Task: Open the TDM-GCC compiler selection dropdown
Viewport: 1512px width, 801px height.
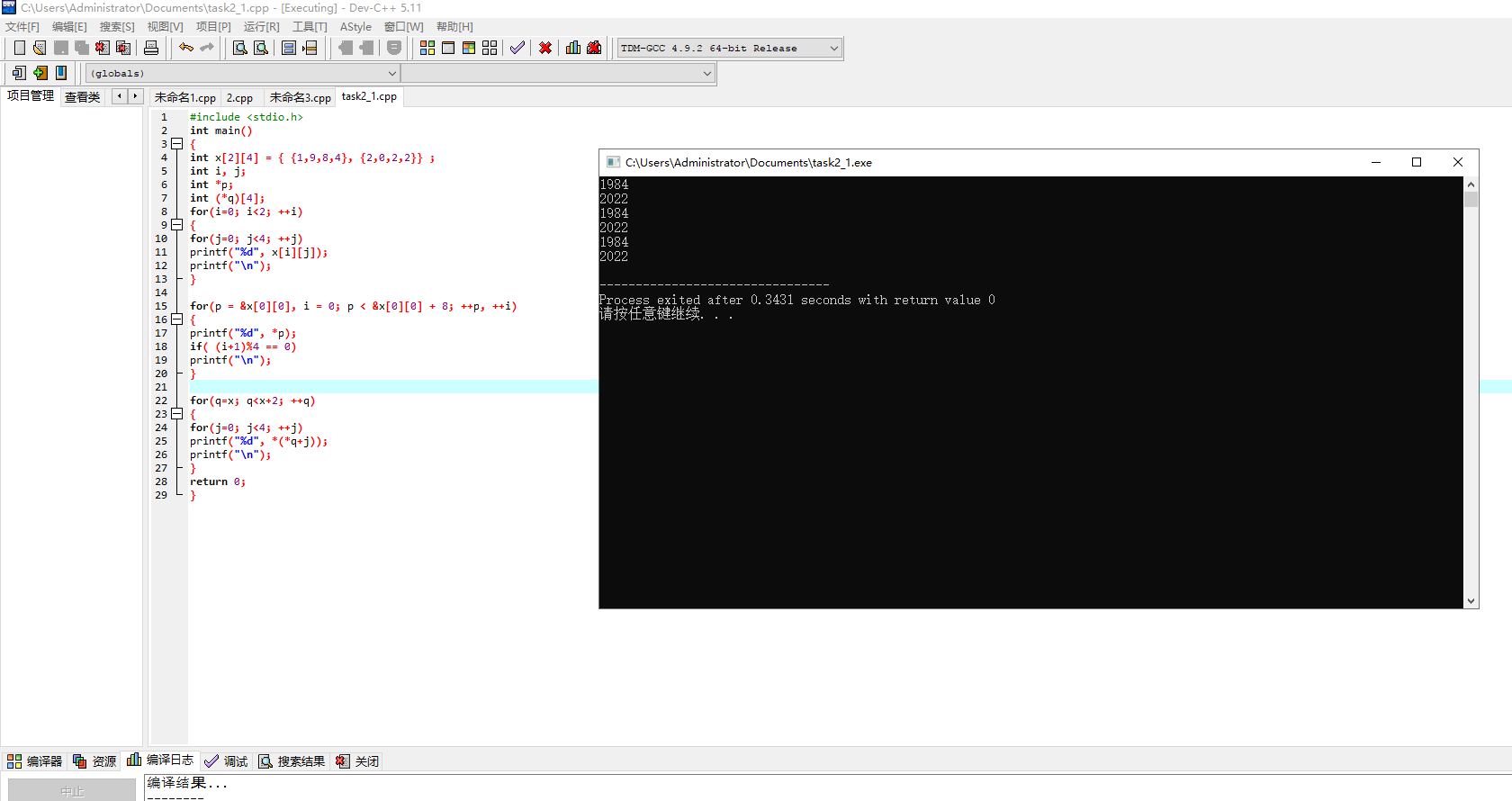Action: coord(730,49)
